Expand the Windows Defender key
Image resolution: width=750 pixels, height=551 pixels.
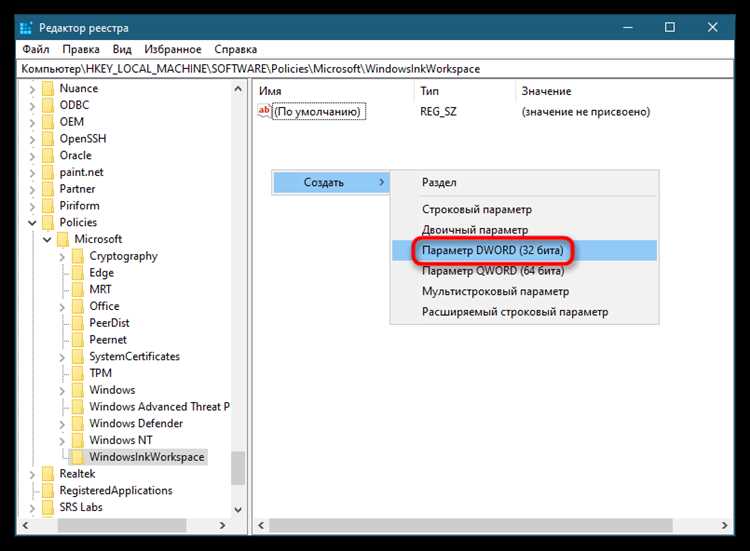(62, 424)
